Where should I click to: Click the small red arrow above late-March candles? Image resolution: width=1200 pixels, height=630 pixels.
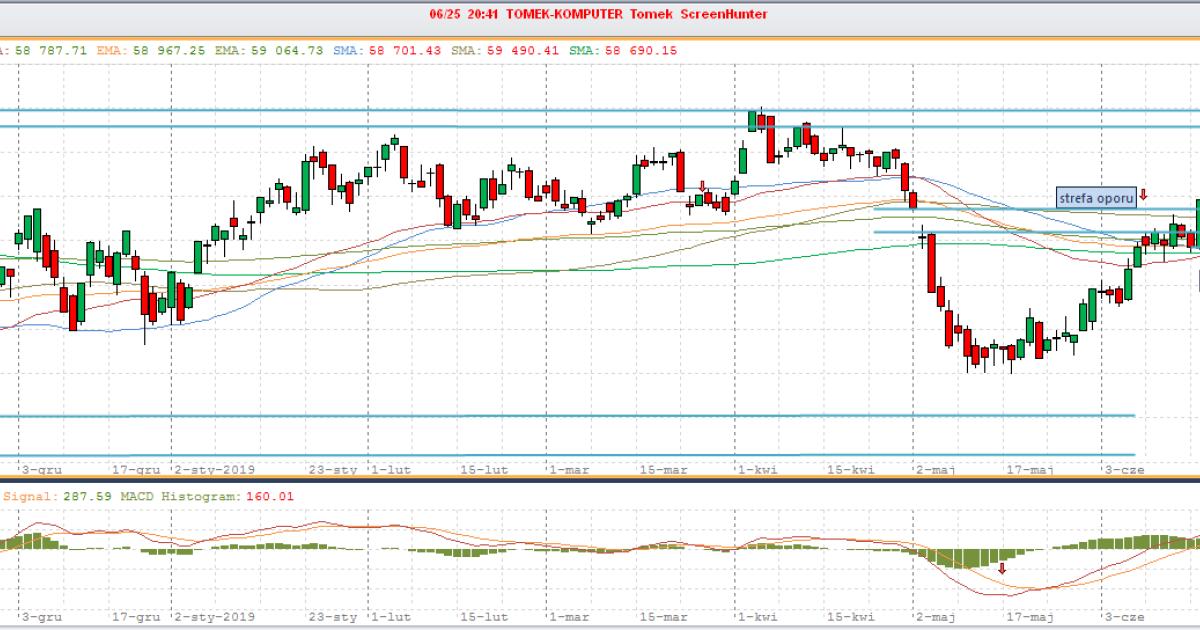tap(703, 186)
